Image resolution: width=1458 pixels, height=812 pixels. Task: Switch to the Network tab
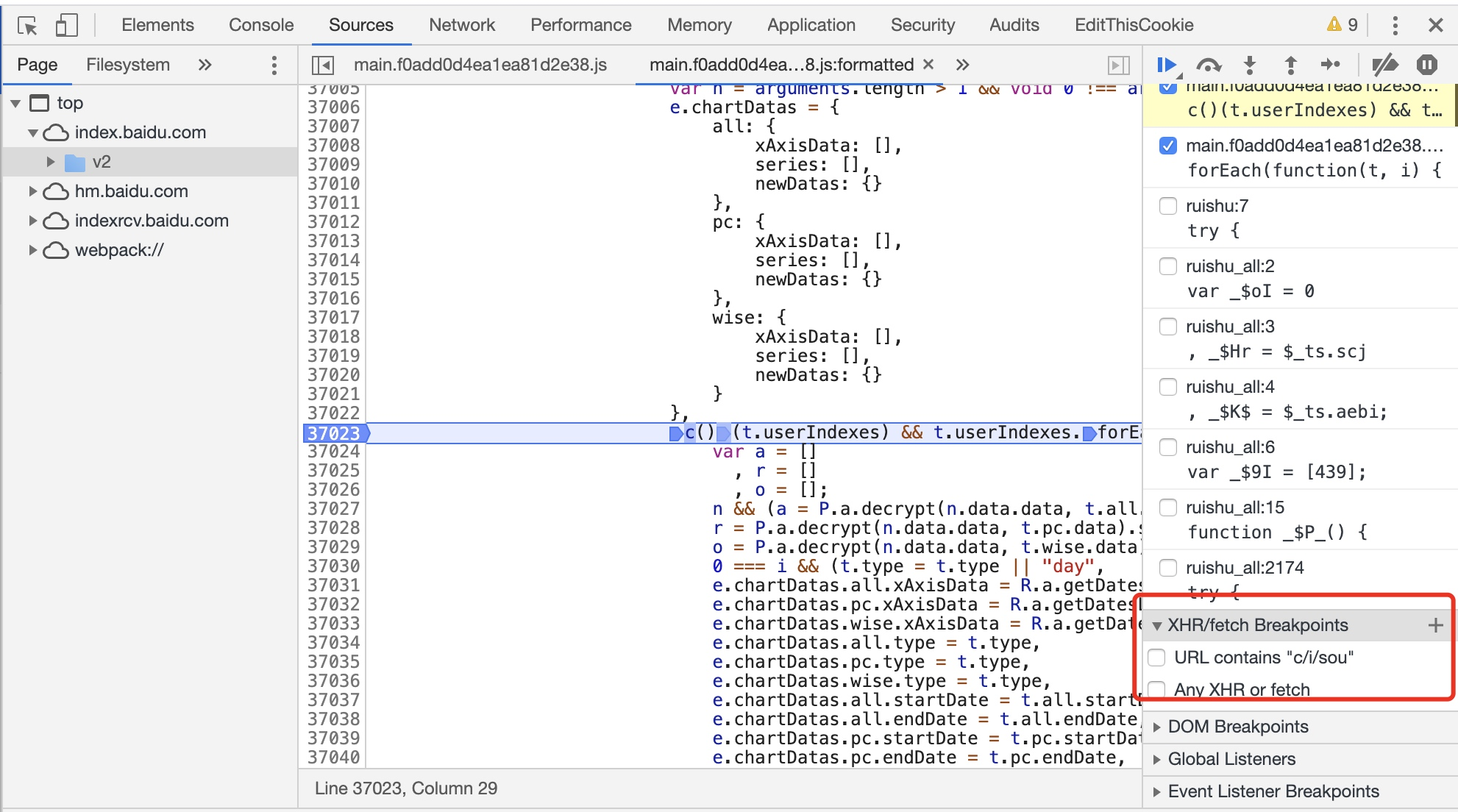pyautogui.click(x=462, y=25)
